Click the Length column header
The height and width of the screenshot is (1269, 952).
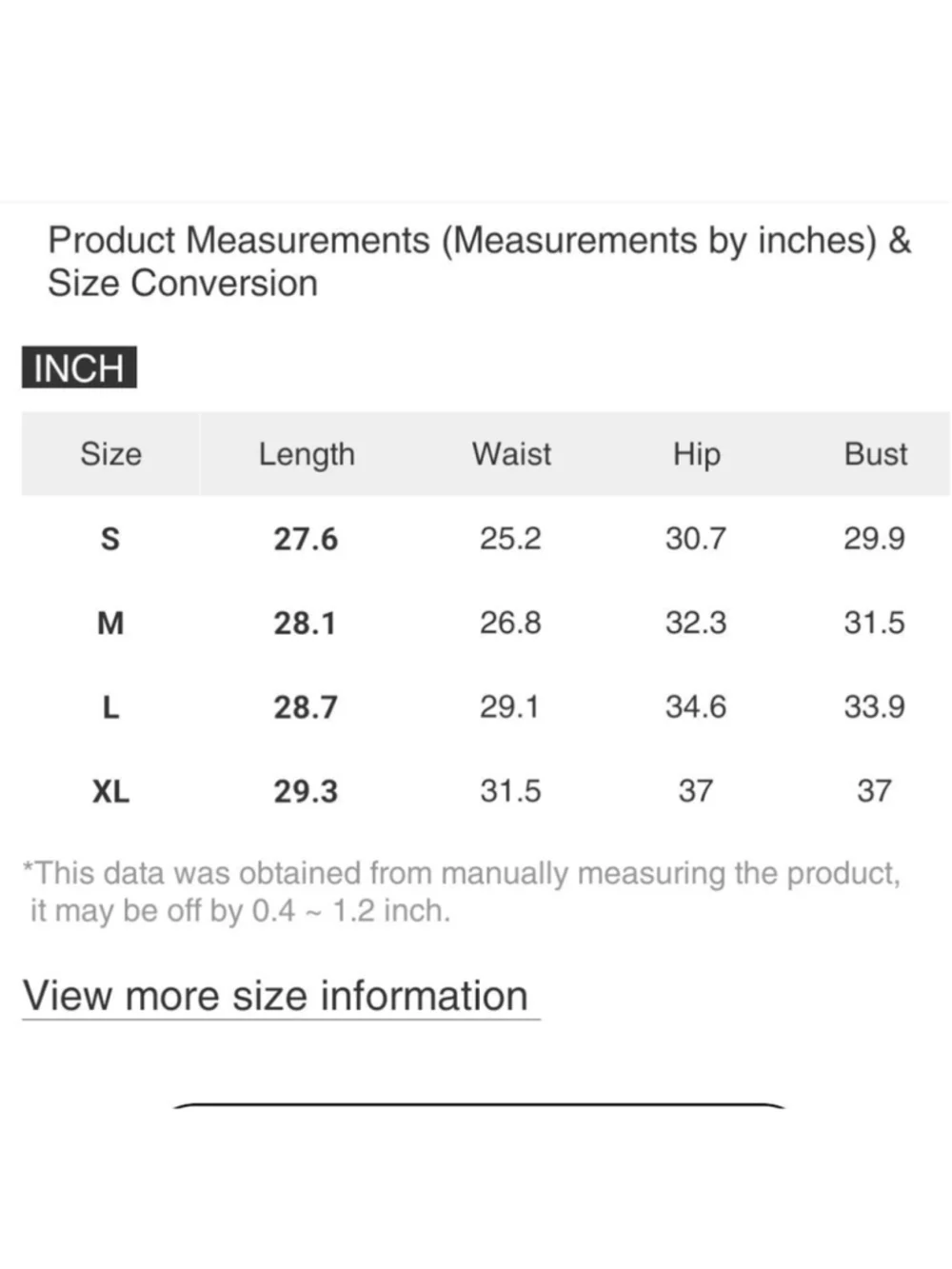tap(307, 454)
